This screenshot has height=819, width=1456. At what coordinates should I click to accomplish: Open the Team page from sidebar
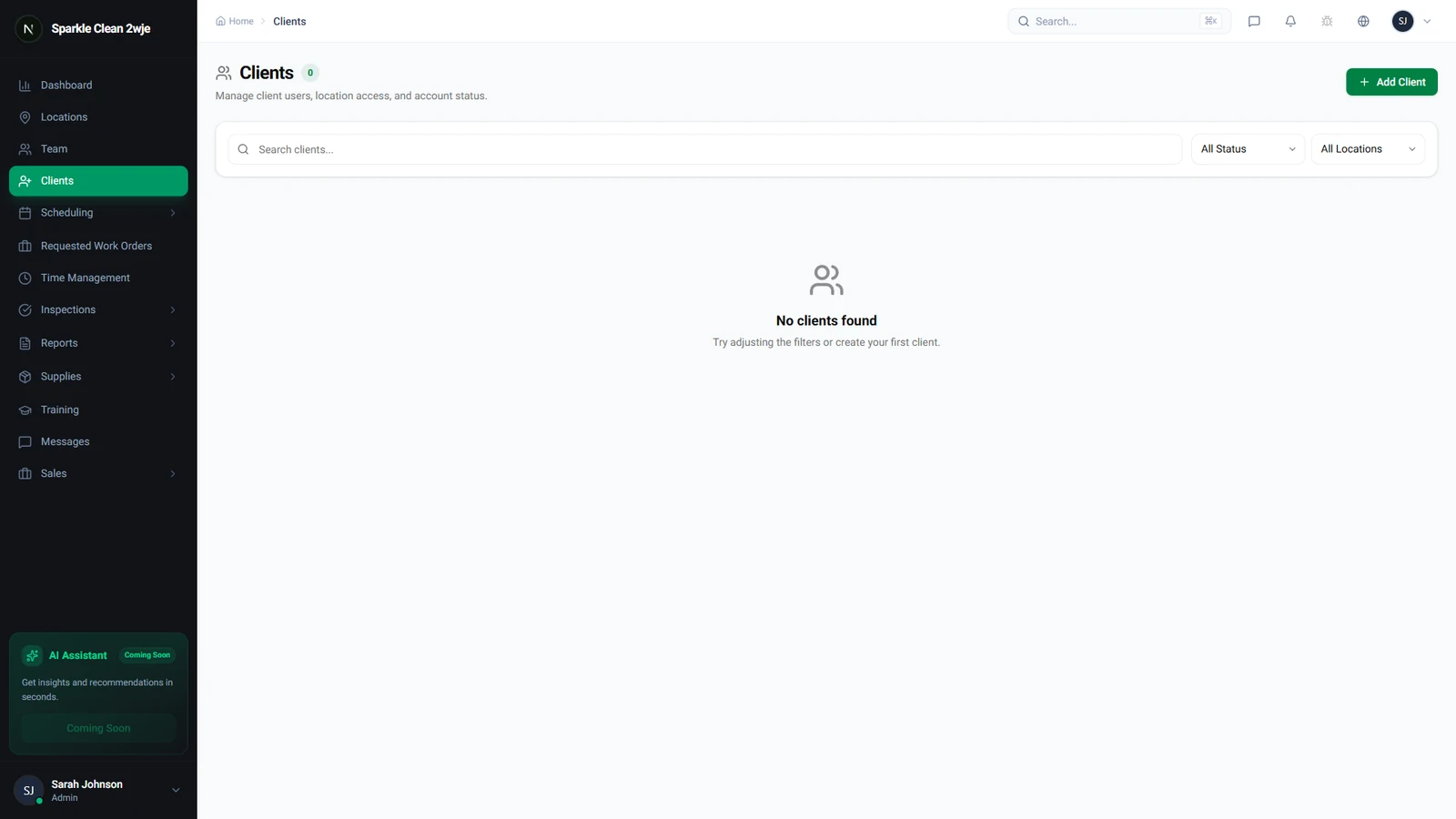(x=98, y=149)
